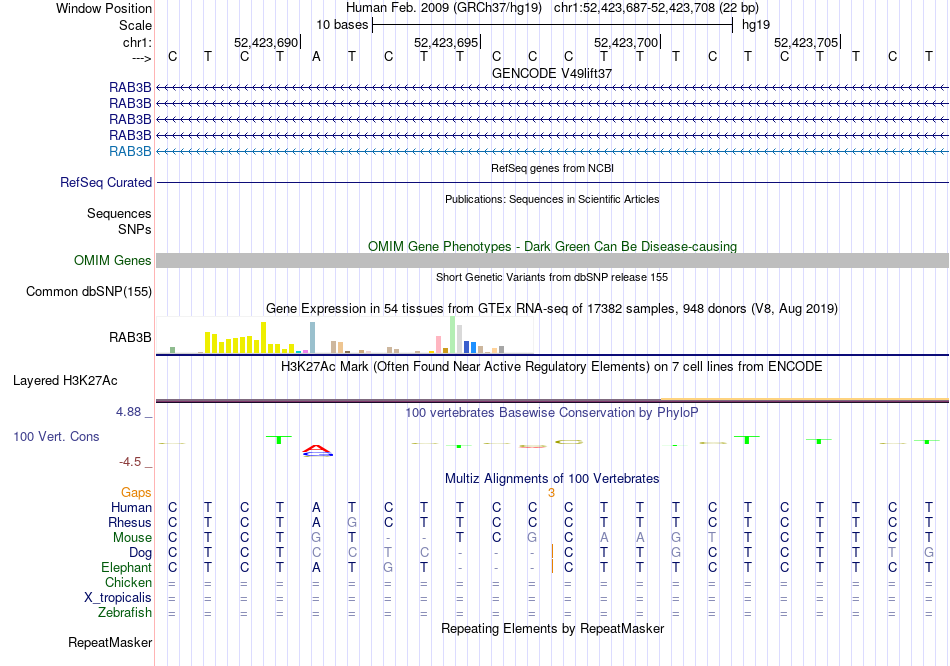Click the topmost RAB3B transcript label
Screen dimensions: 950x666
tap(130, 88)
